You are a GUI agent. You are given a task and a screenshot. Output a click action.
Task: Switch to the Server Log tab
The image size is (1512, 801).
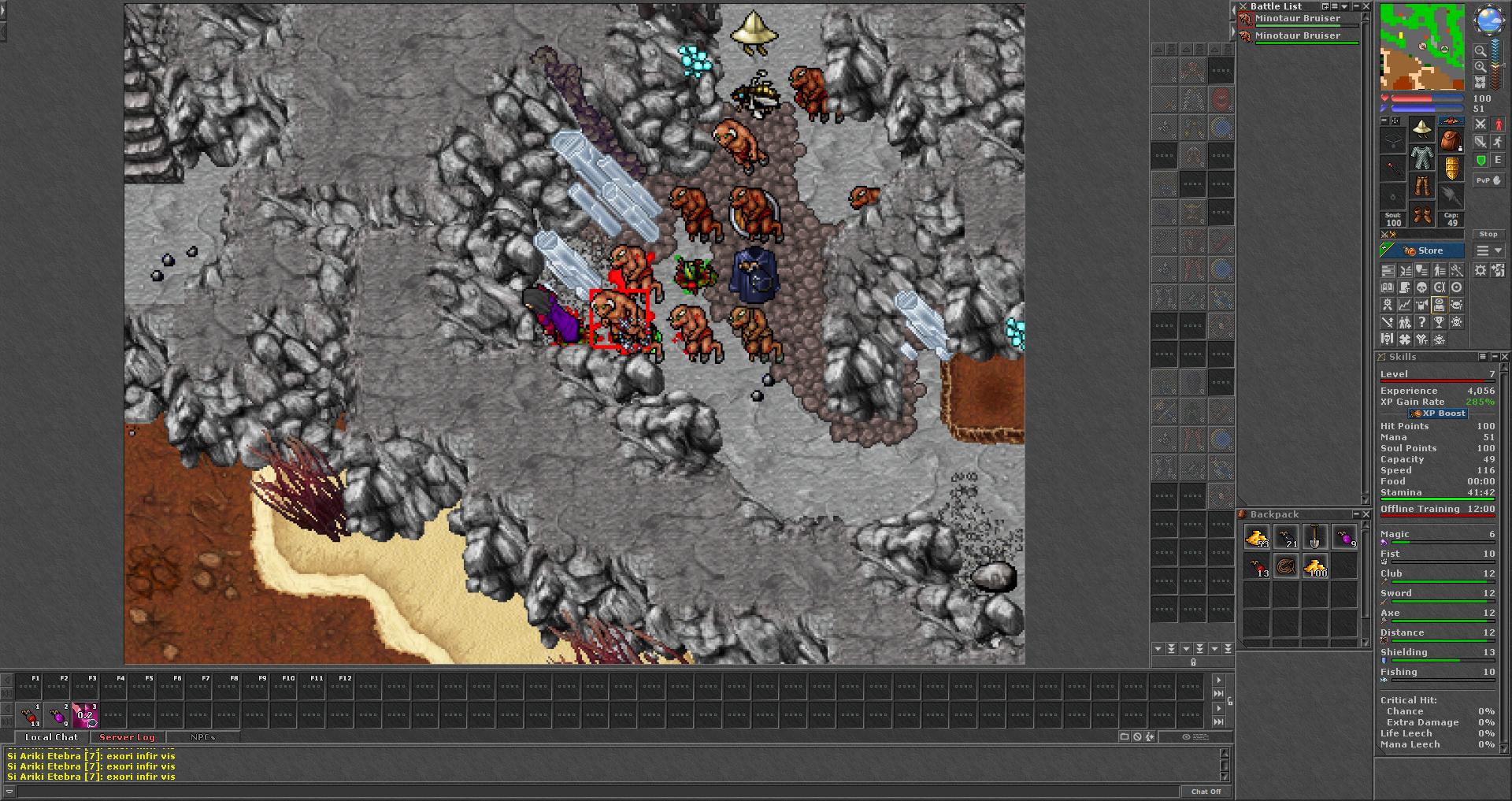point(127,737)
